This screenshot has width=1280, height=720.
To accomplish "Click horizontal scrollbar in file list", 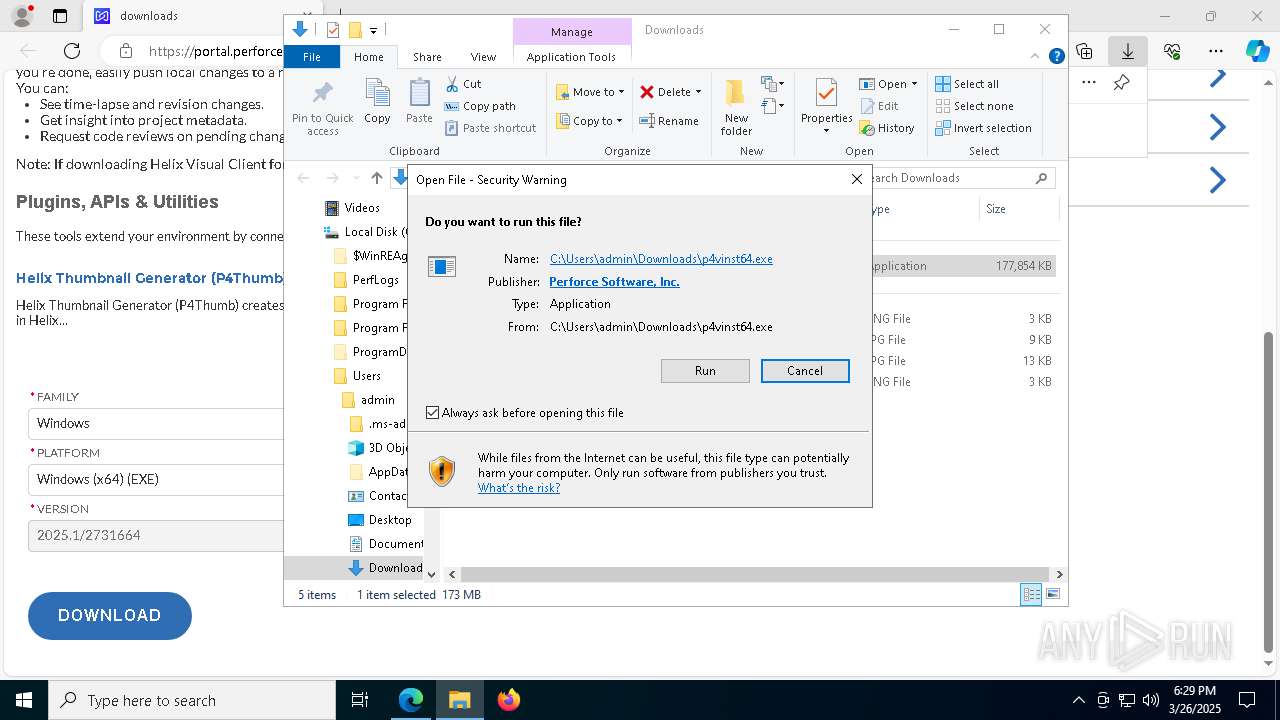I will click(756, 574).
